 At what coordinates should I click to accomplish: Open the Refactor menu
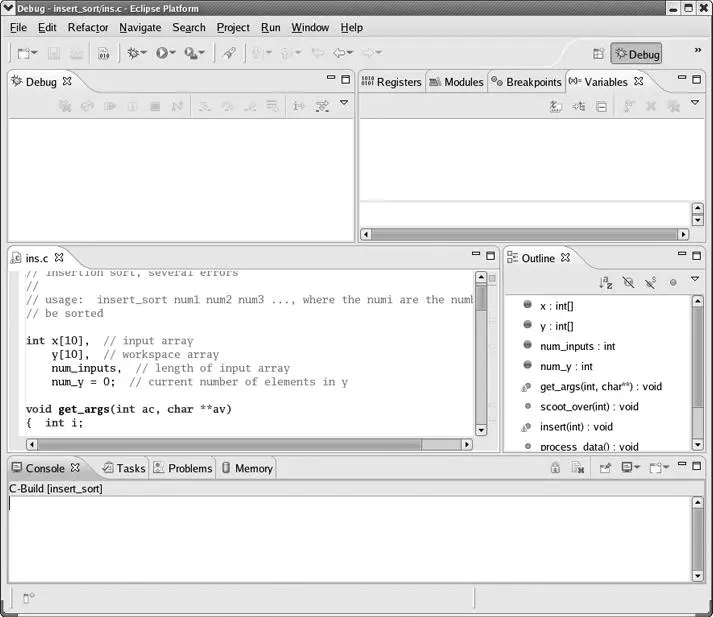tap(88, 28)
